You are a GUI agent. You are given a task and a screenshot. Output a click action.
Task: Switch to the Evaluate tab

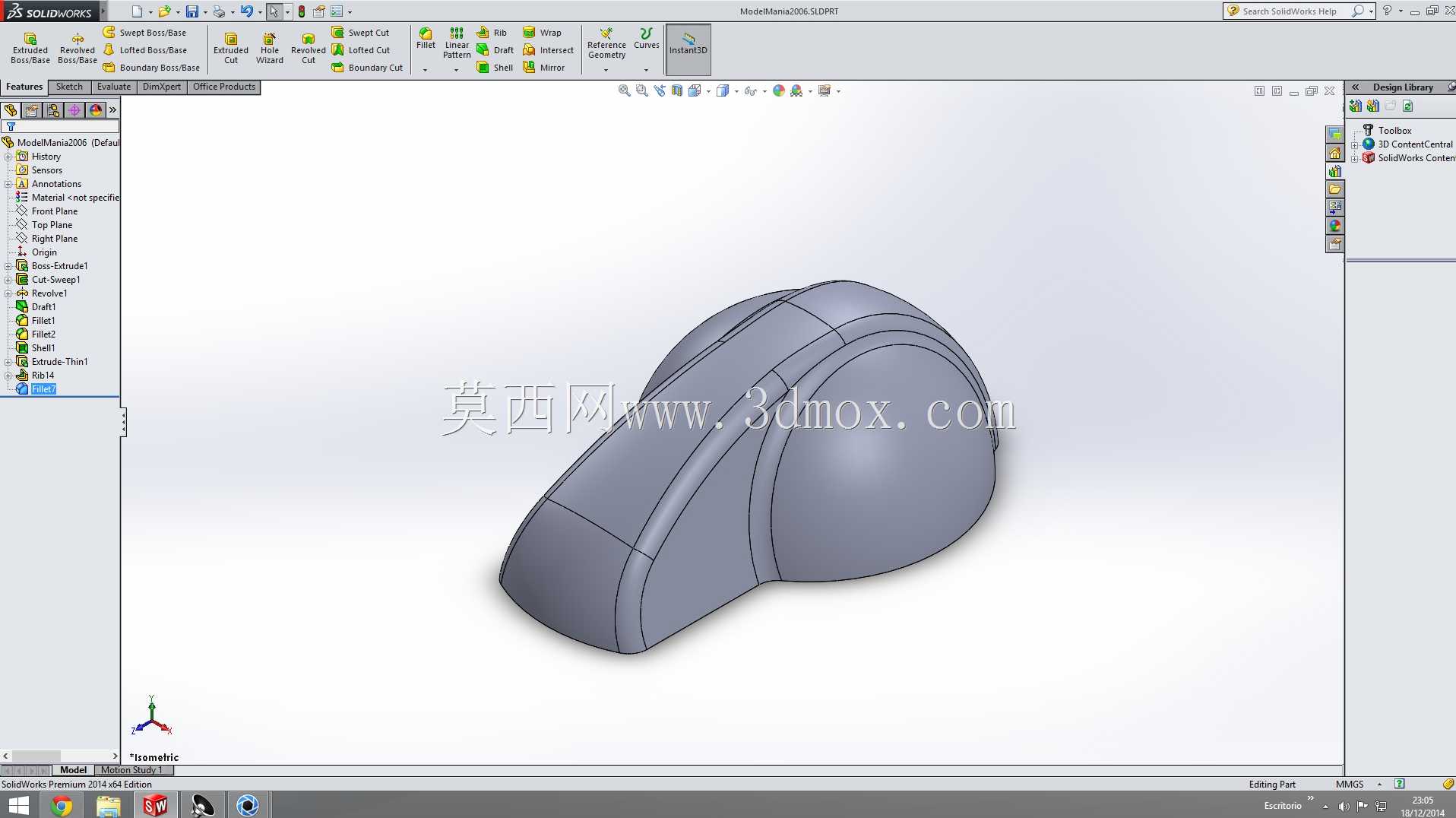tap(114, 87)
